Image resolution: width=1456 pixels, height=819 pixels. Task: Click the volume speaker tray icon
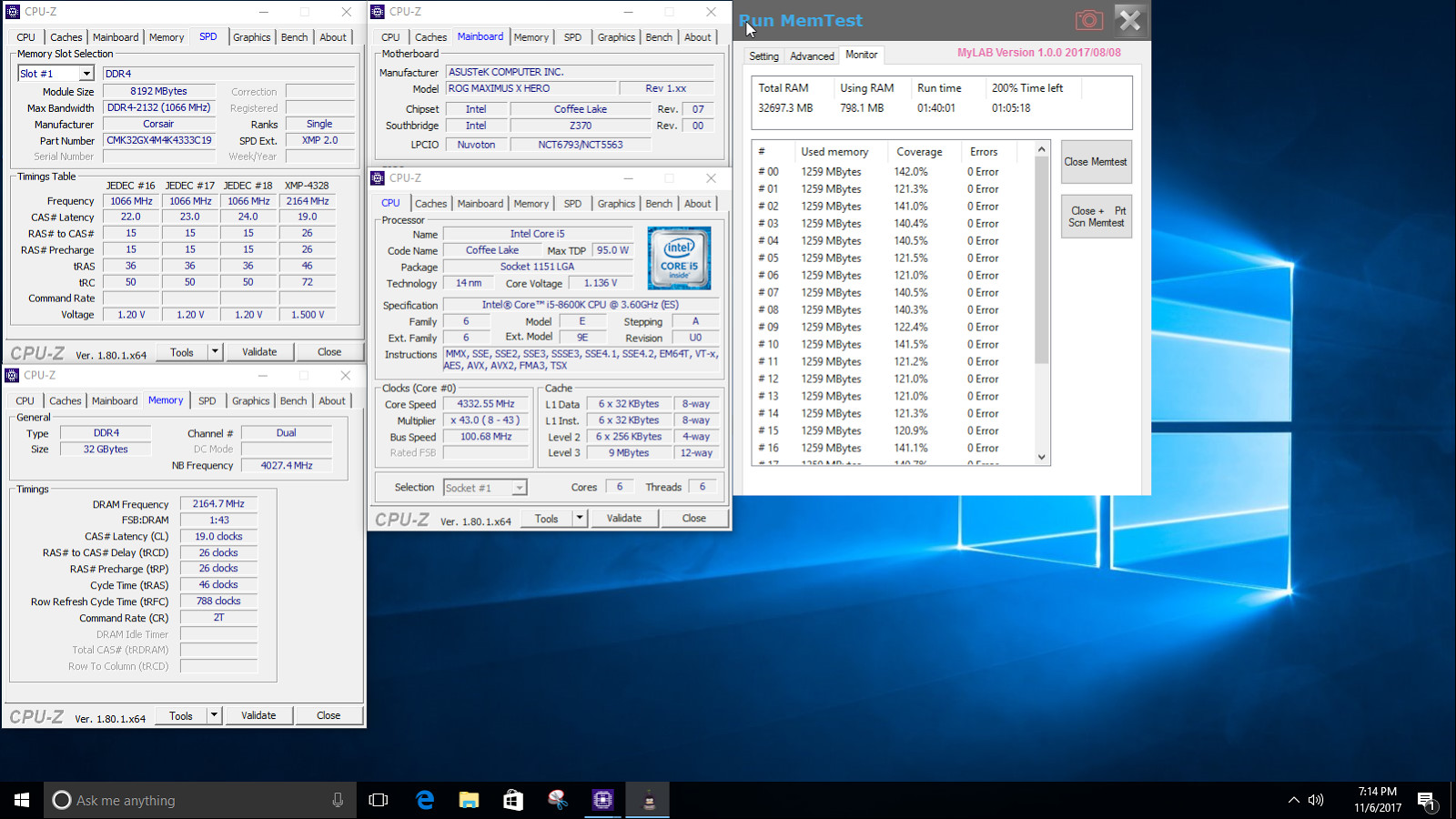(1316, 800)
